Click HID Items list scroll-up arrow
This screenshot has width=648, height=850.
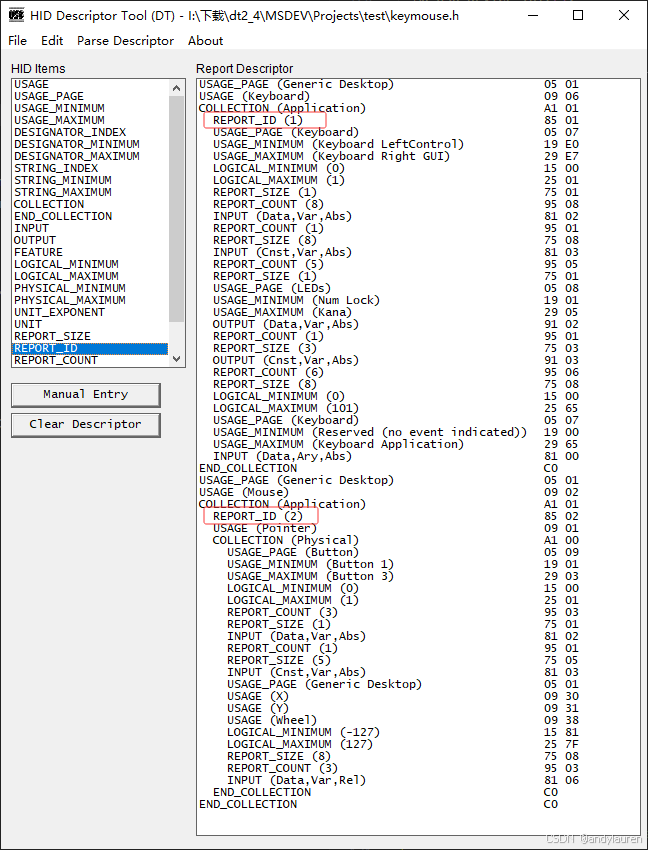point(176,88)
